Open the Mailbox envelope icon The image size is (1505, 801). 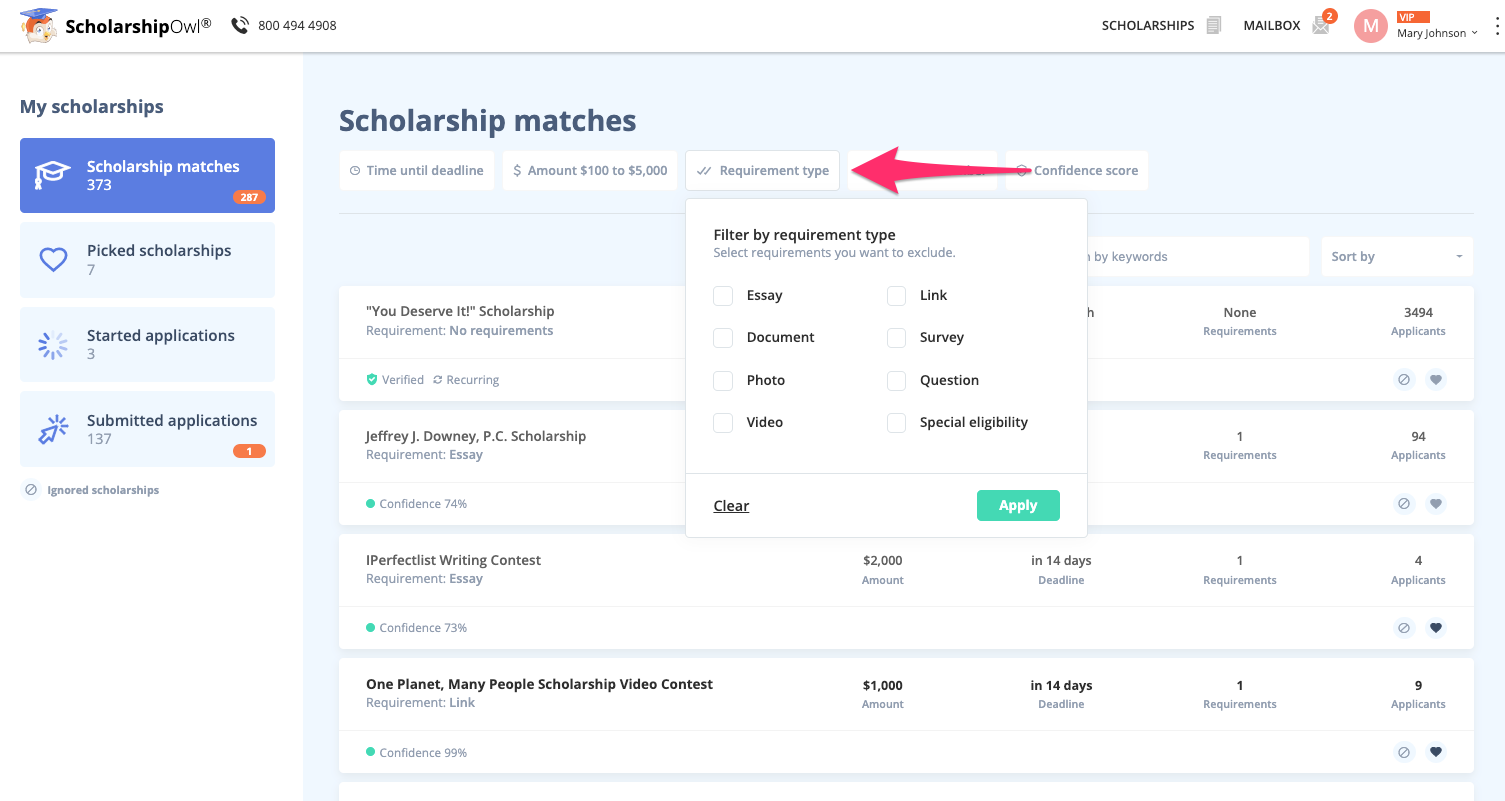[x=1321, y=25]
